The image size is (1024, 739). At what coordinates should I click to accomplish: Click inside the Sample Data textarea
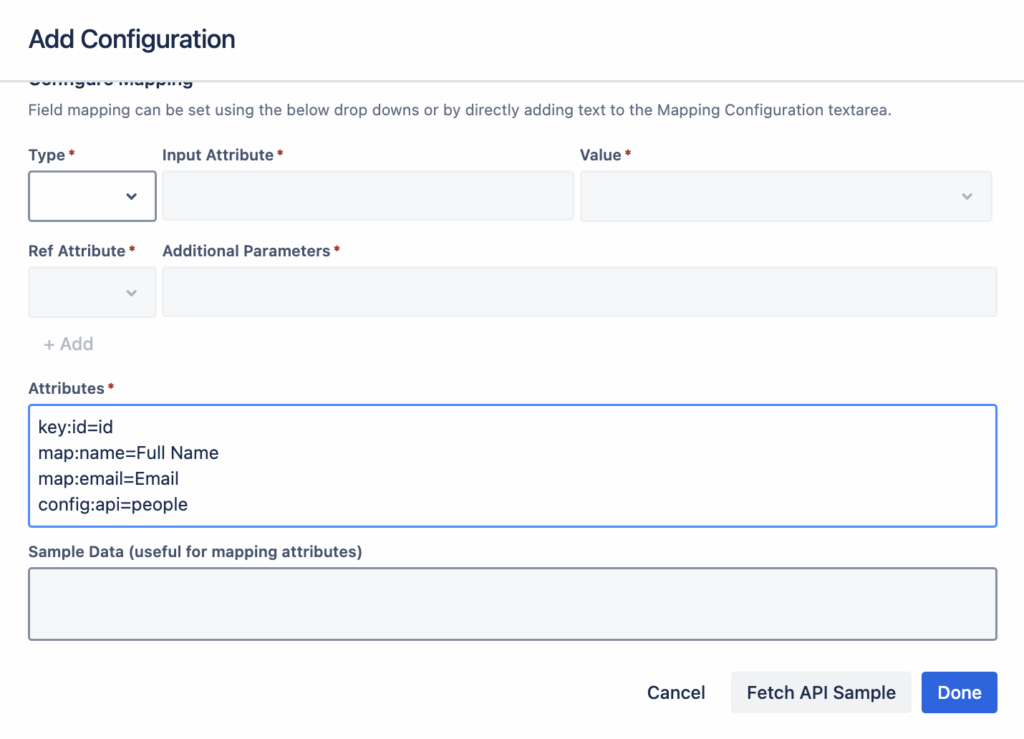(512, 604)
